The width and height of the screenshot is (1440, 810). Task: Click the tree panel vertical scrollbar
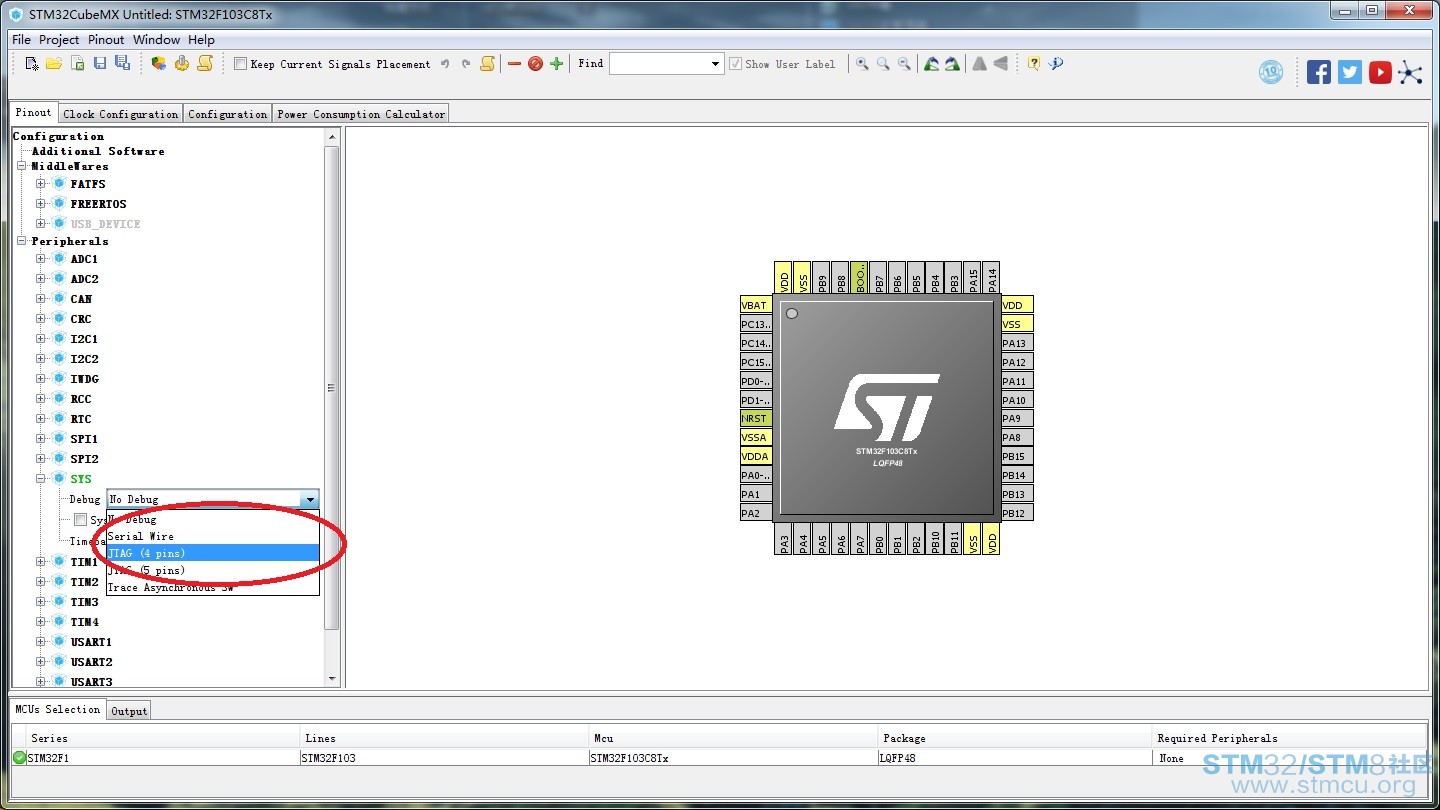[x=333, y=388]
